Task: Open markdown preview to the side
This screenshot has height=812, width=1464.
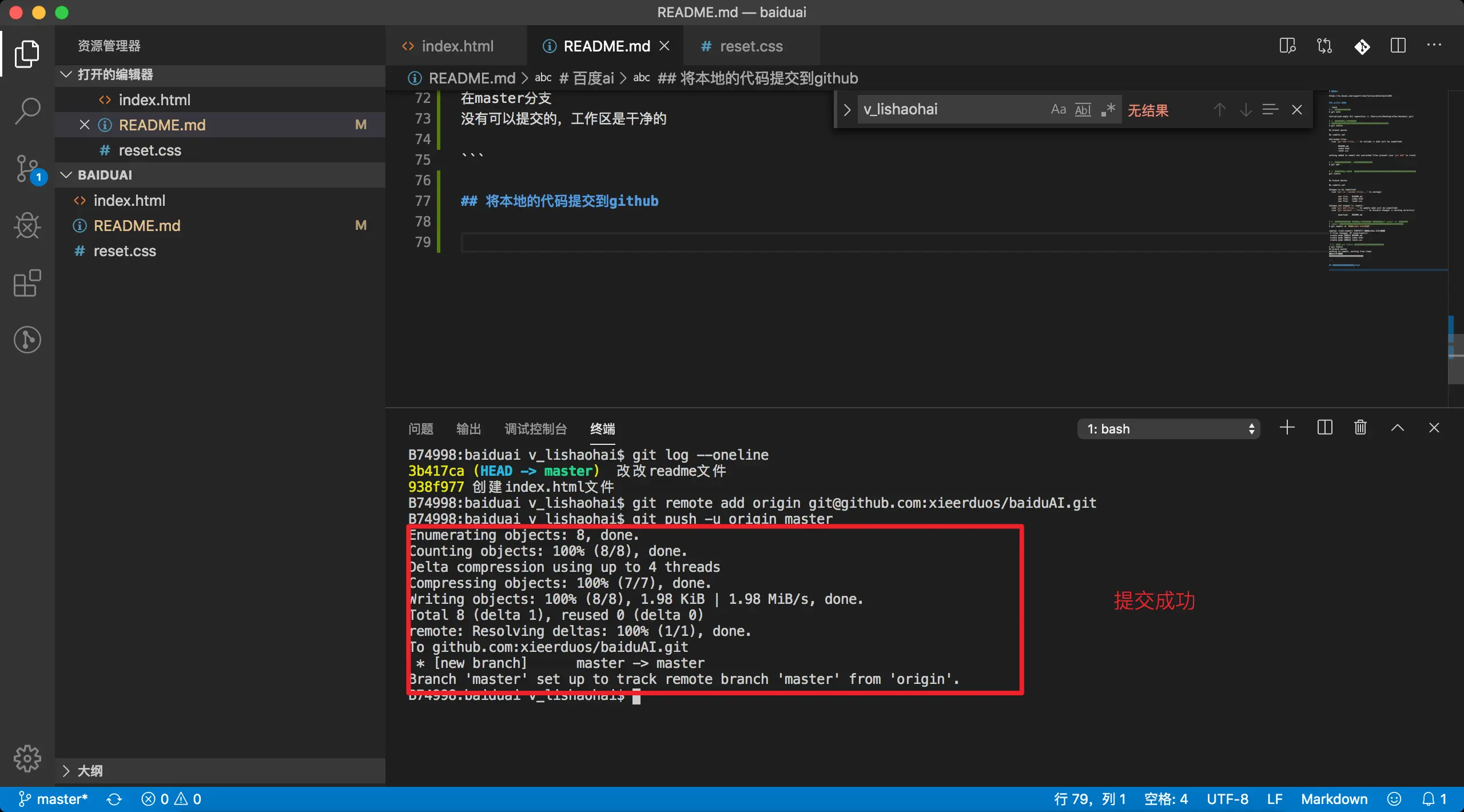Action: (x=1287, y=46)
